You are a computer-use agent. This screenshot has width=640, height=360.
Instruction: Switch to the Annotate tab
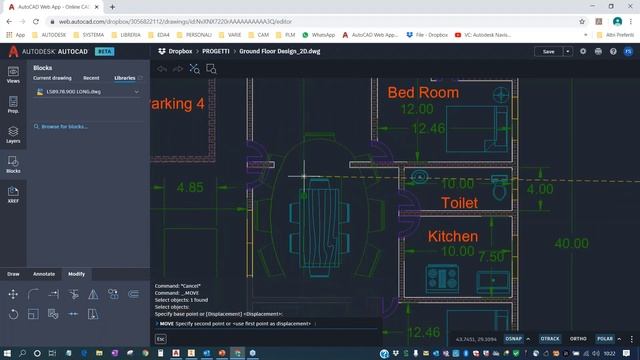click(44, 274)
